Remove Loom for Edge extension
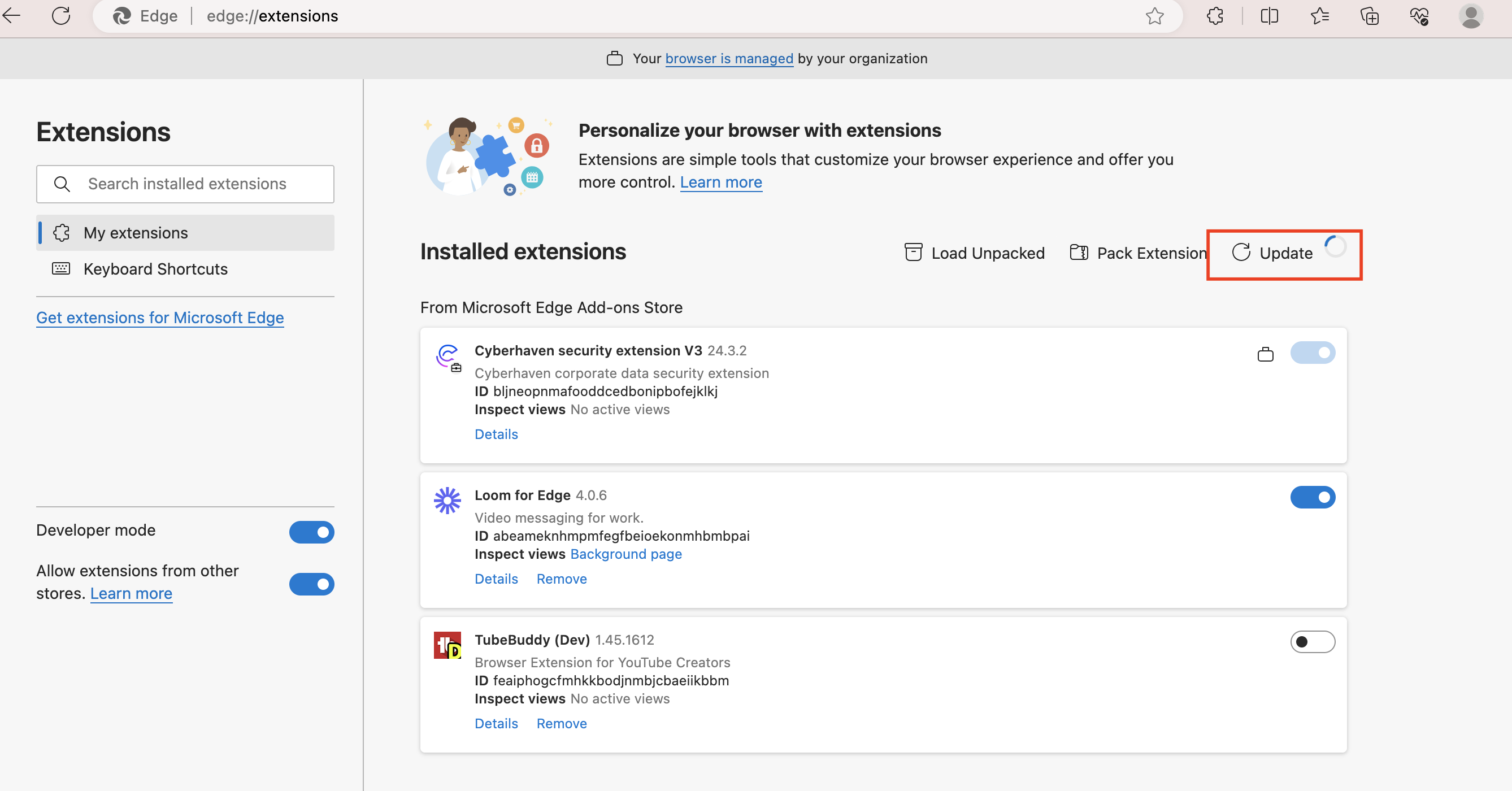This screenshot has width=1512, height=791. (x=562, y=579)
